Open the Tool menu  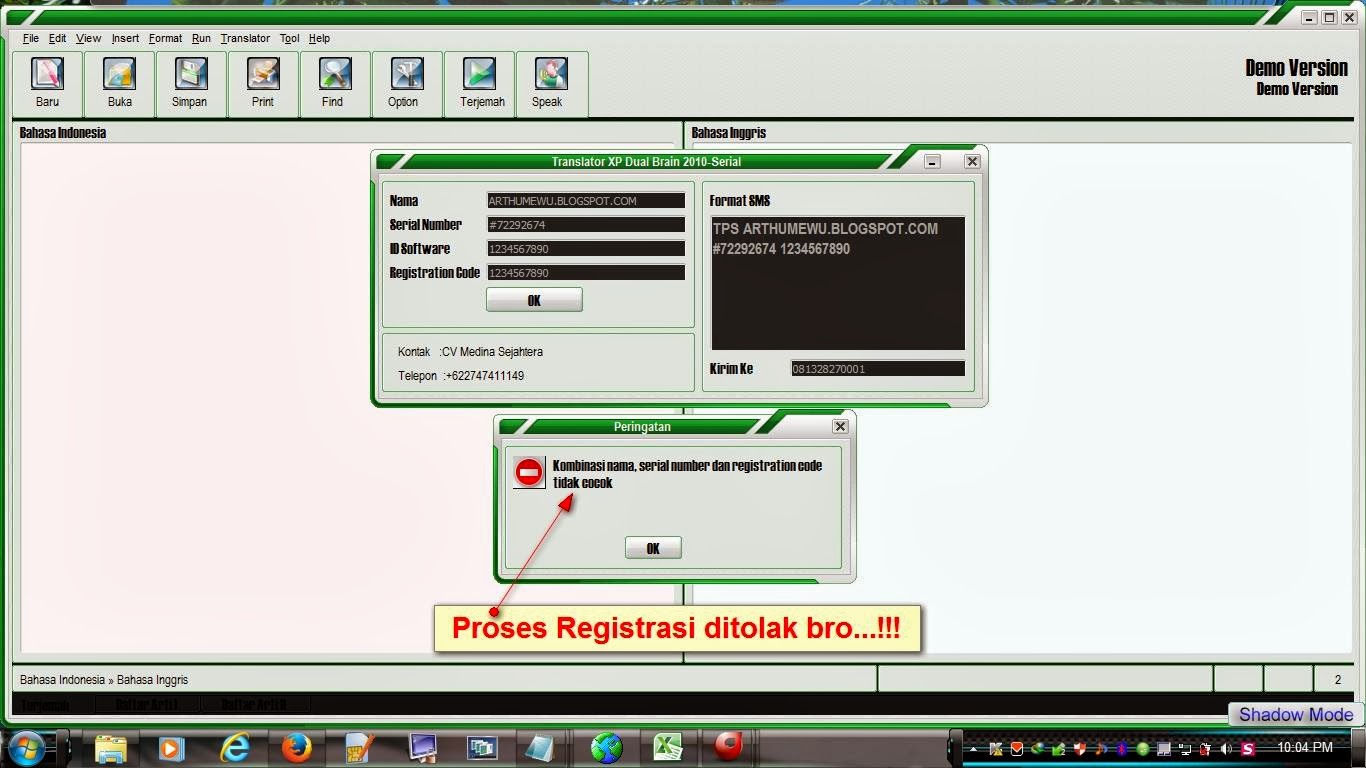click(289, 38)
